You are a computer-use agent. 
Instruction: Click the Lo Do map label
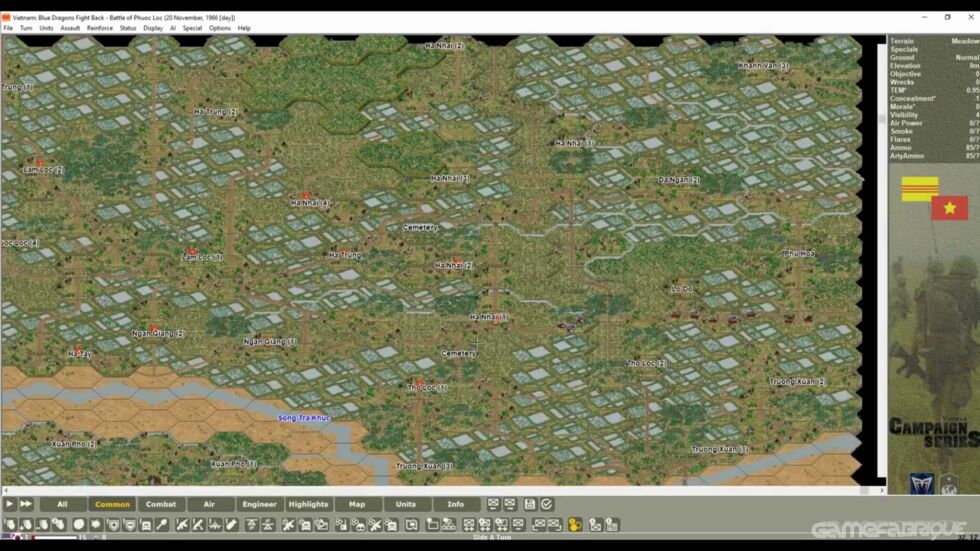[x=682, y=289]
